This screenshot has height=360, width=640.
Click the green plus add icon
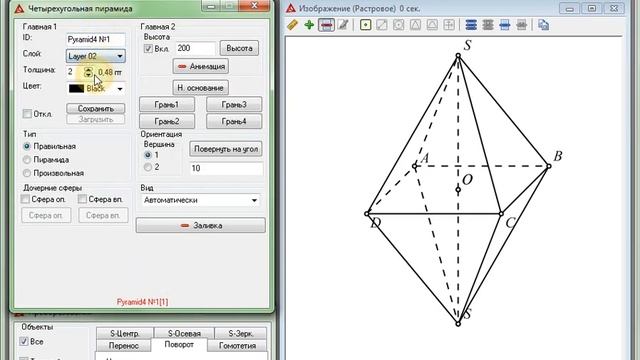(309, 25)
